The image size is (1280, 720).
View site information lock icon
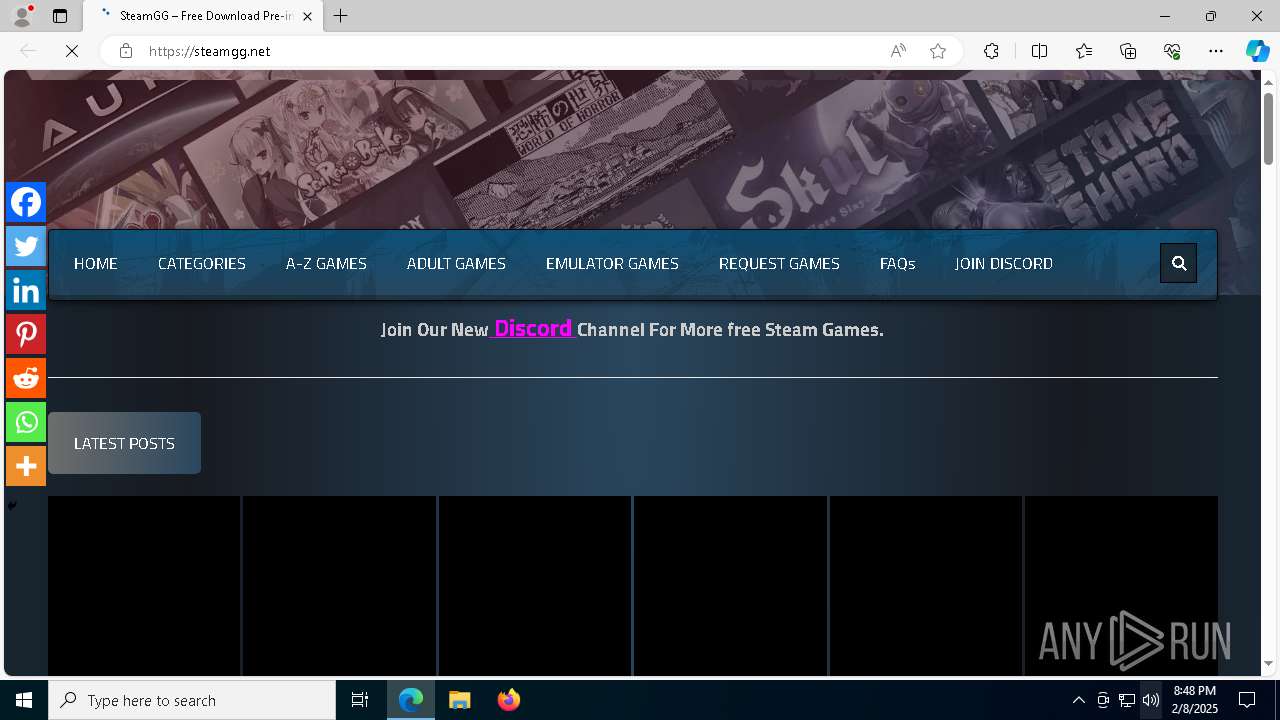click(x=126, y=51)
